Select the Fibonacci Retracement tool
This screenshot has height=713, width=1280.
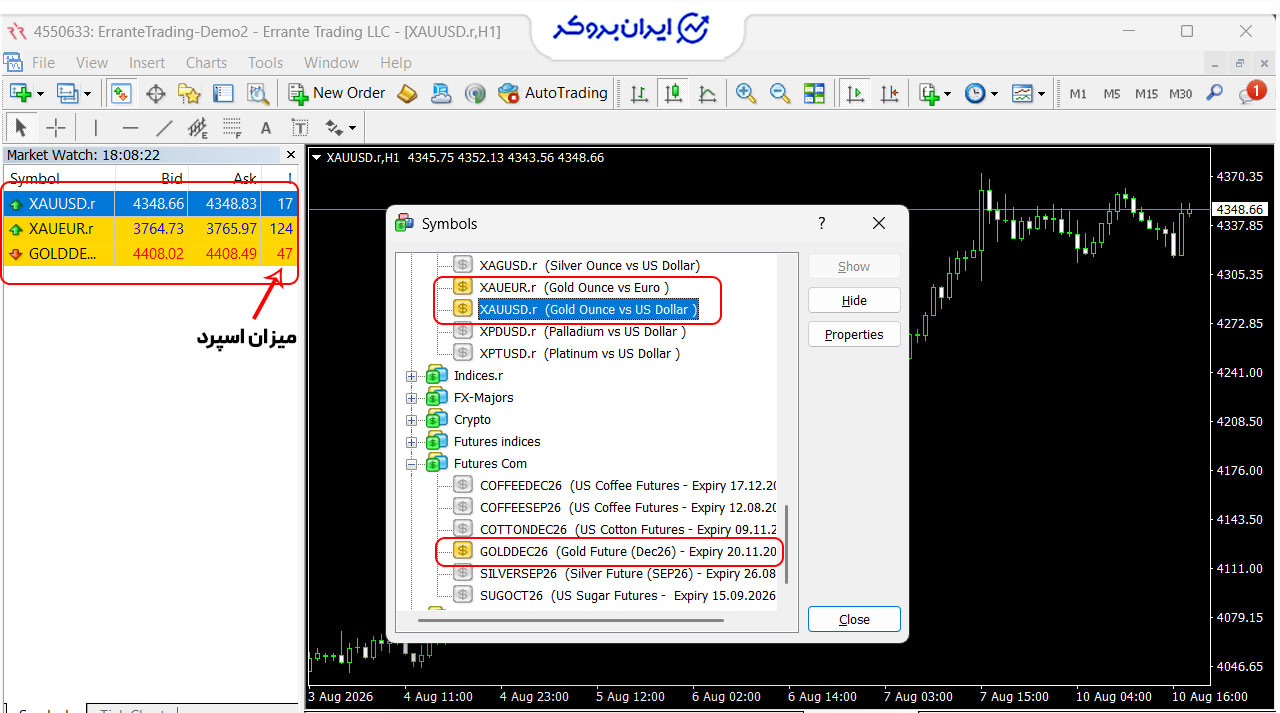click(232, 127)
